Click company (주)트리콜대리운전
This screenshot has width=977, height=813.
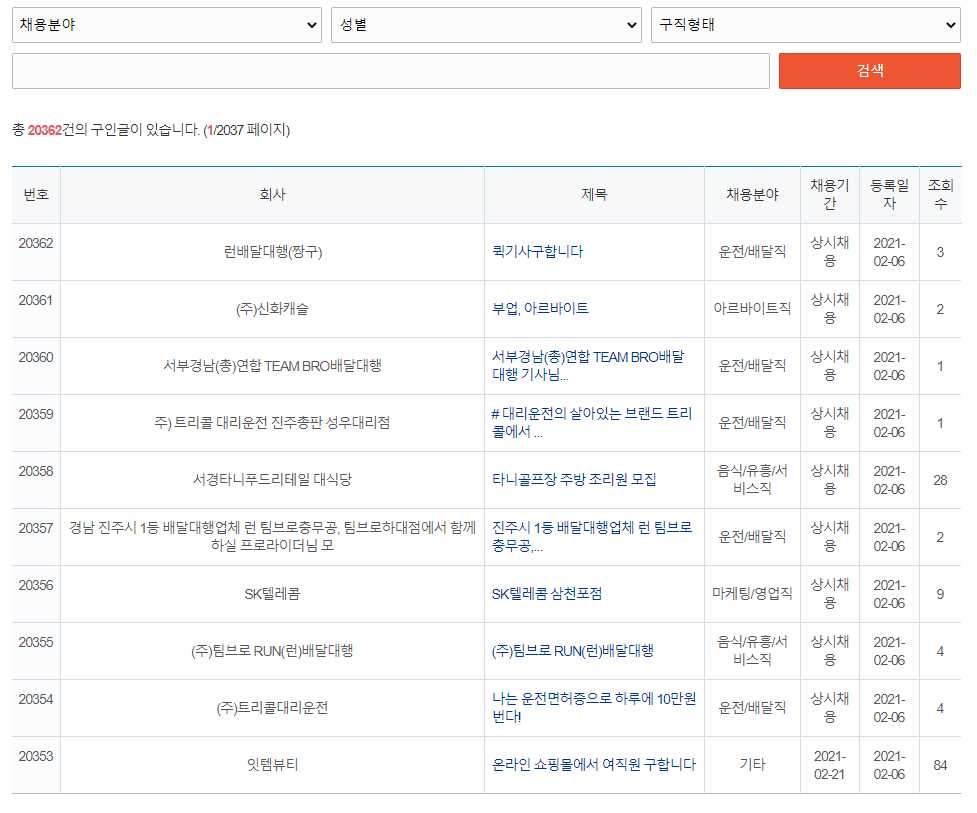click(272, 708)
